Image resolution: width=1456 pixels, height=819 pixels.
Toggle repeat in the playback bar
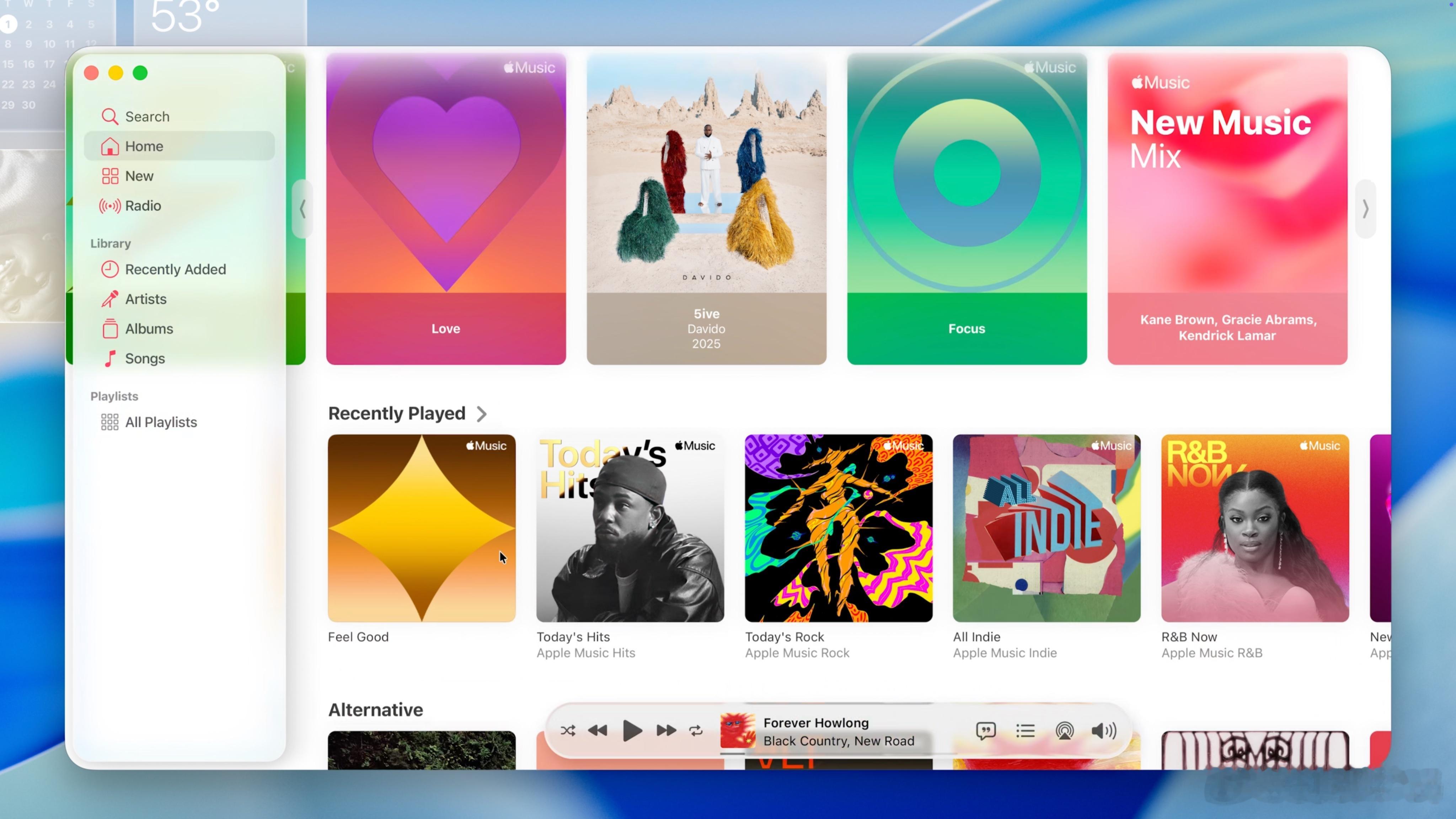(696, 731)
